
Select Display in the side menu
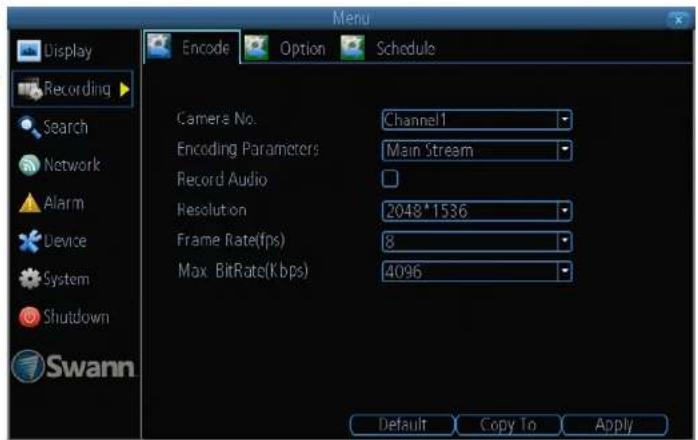(68, 51)
